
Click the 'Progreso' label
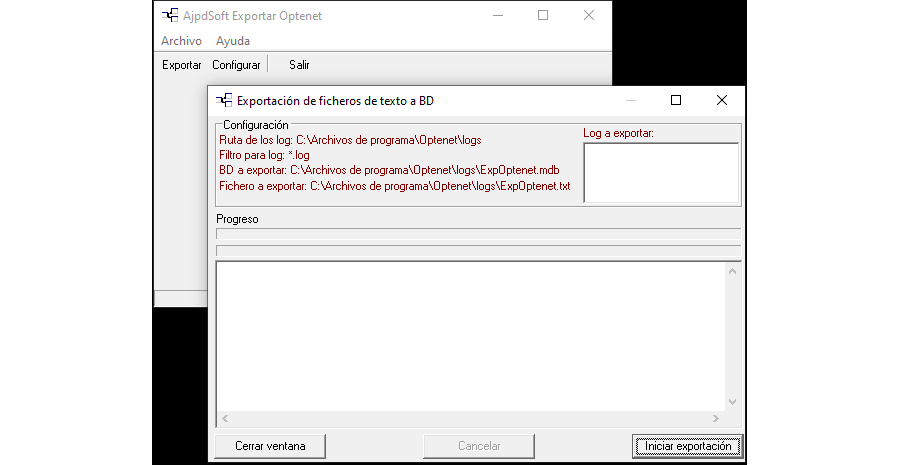(237, 219)
